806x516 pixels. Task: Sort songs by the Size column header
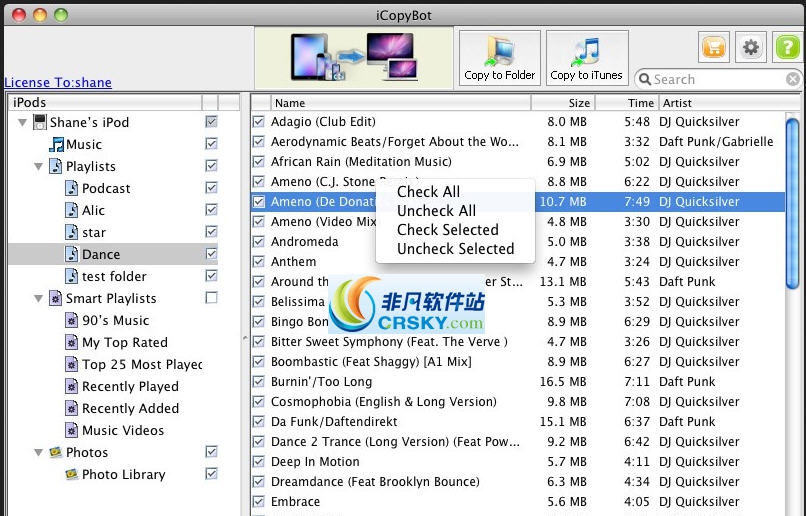[x=563, y=103]
